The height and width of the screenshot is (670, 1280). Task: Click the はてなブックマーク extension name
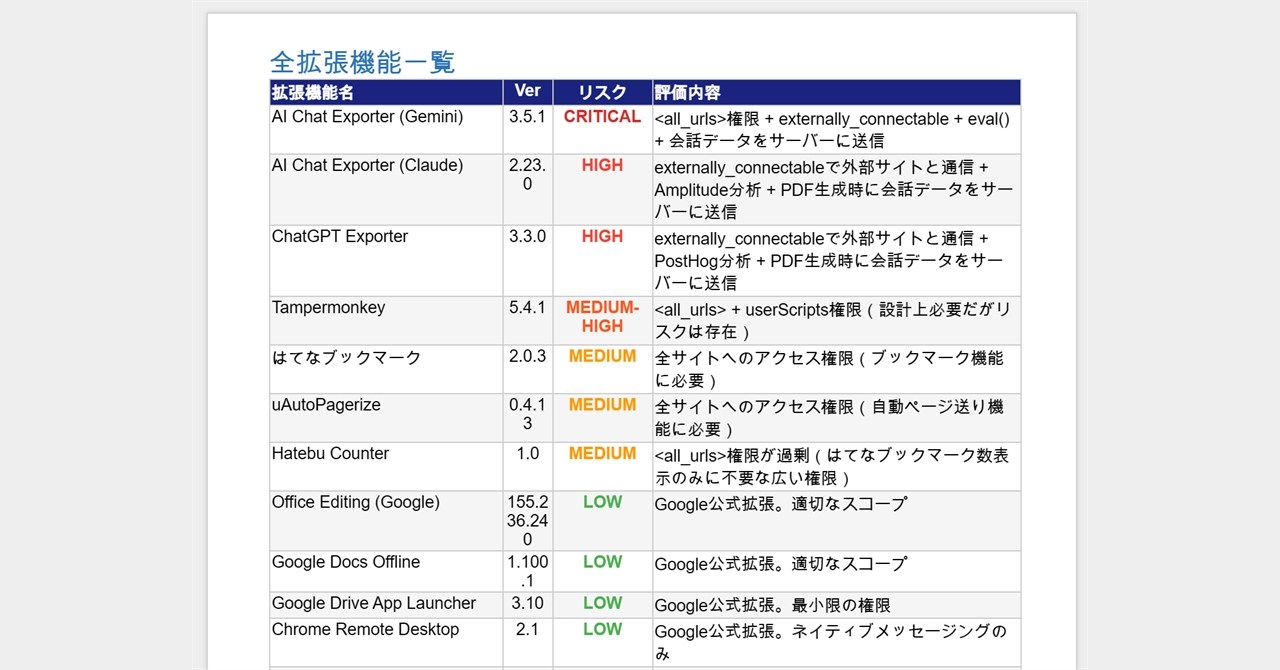pyautogui.click(x=346, y=357)
